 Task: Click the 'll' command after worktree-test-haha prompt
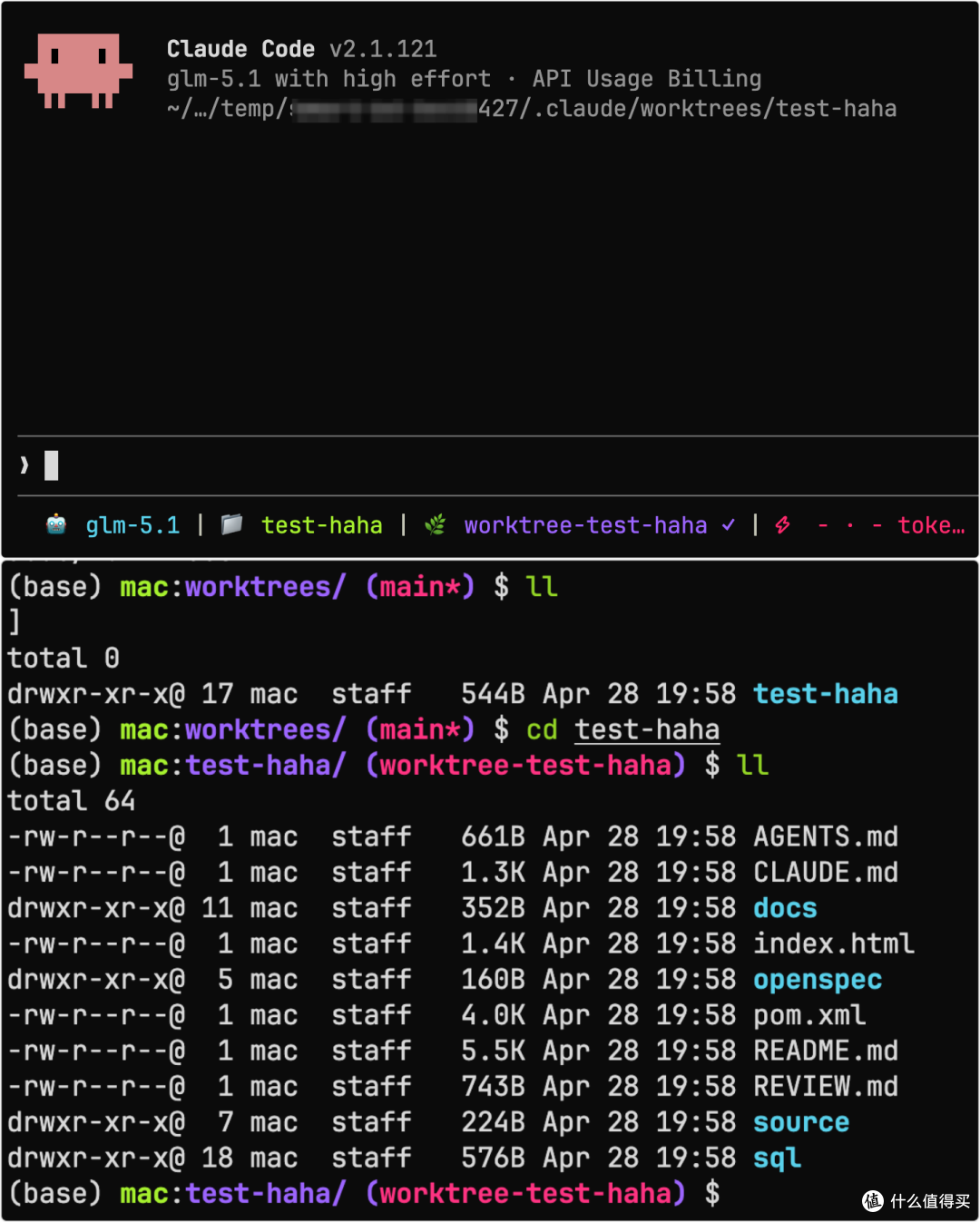(753, 765)
